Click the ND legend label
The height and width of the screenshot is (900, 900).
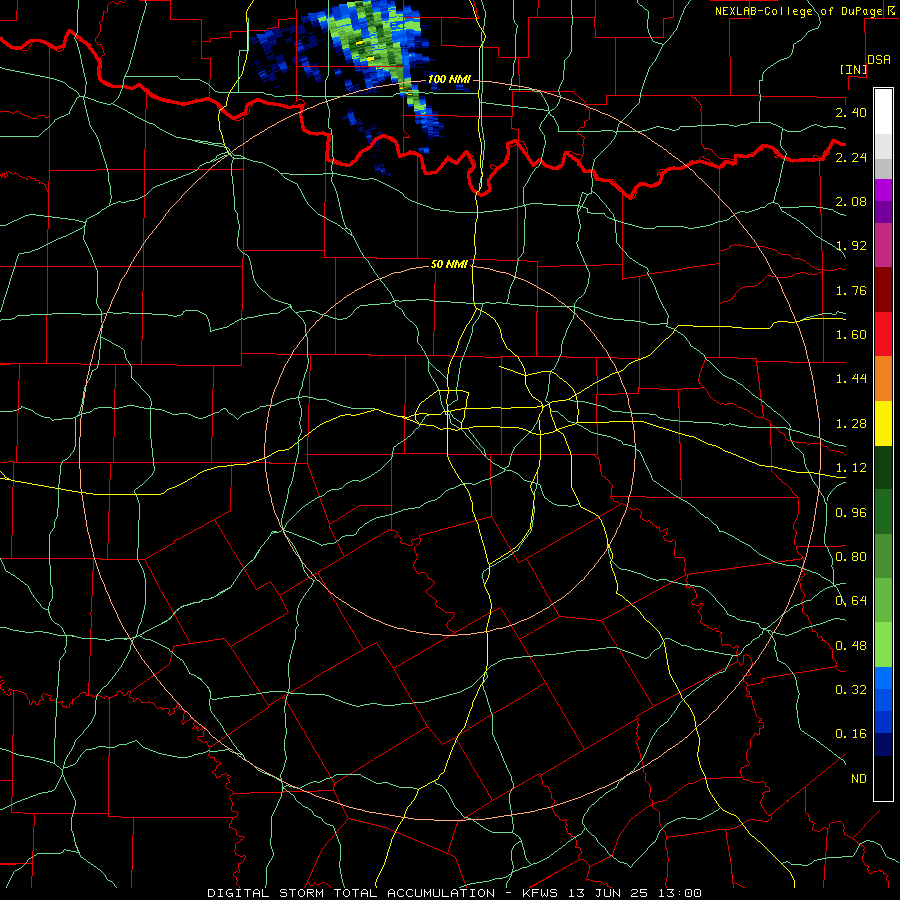click(x=859, y=779)
